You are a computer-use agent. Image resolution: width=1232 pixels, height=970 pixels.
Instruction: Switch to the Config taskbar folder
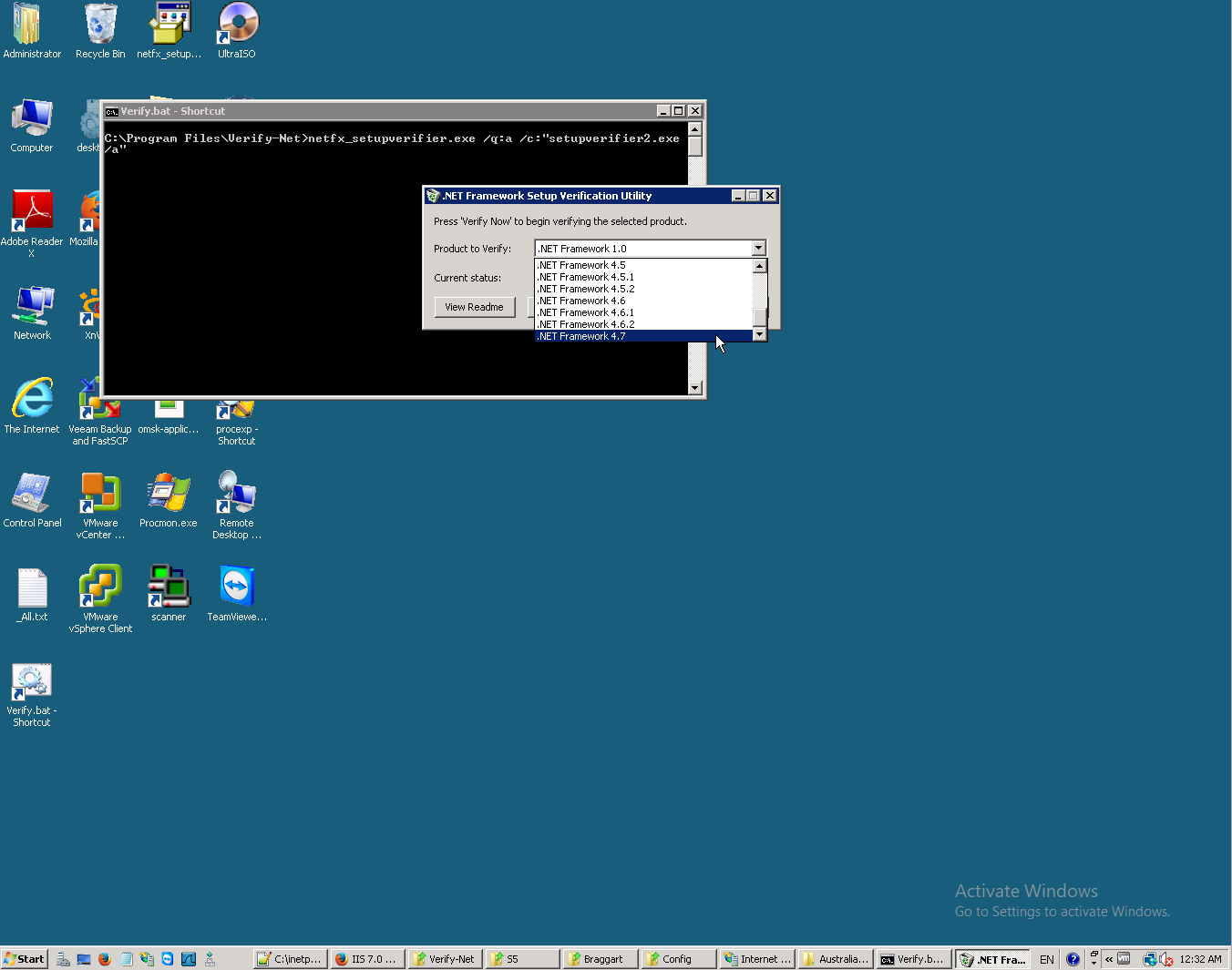[x=679, y=959]
